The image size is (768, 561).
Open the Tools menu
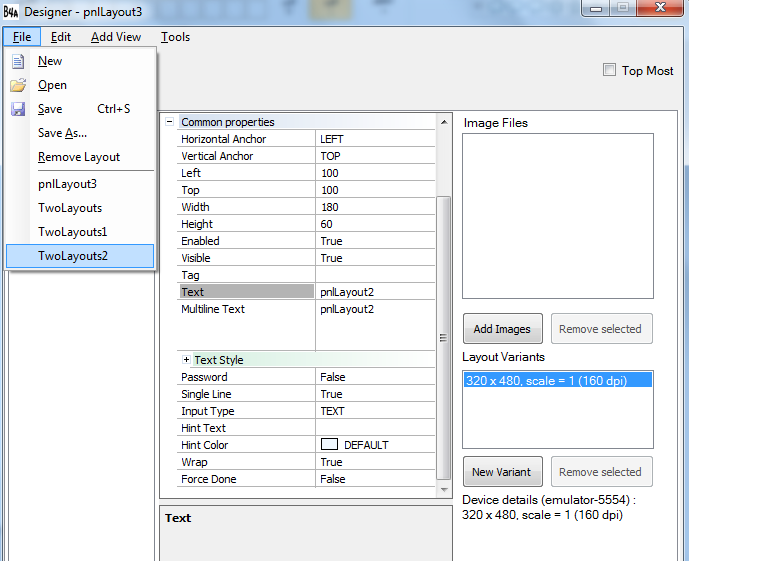(175, 37)
